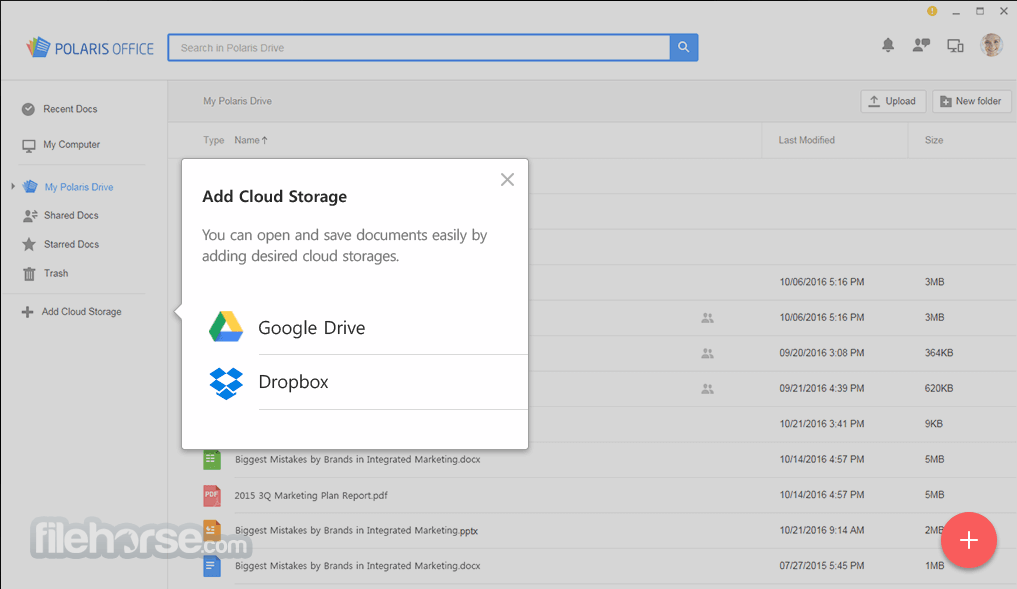
Task: Click the blue docx file icon
Action: tap(211, 566)
